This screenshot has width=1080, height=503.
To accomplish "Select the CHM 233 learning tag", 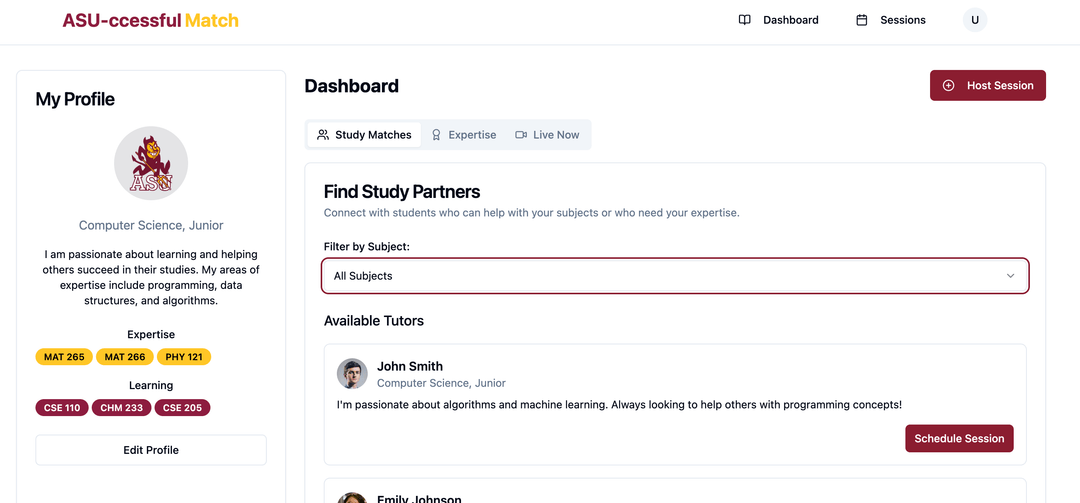I will [122, 408].
